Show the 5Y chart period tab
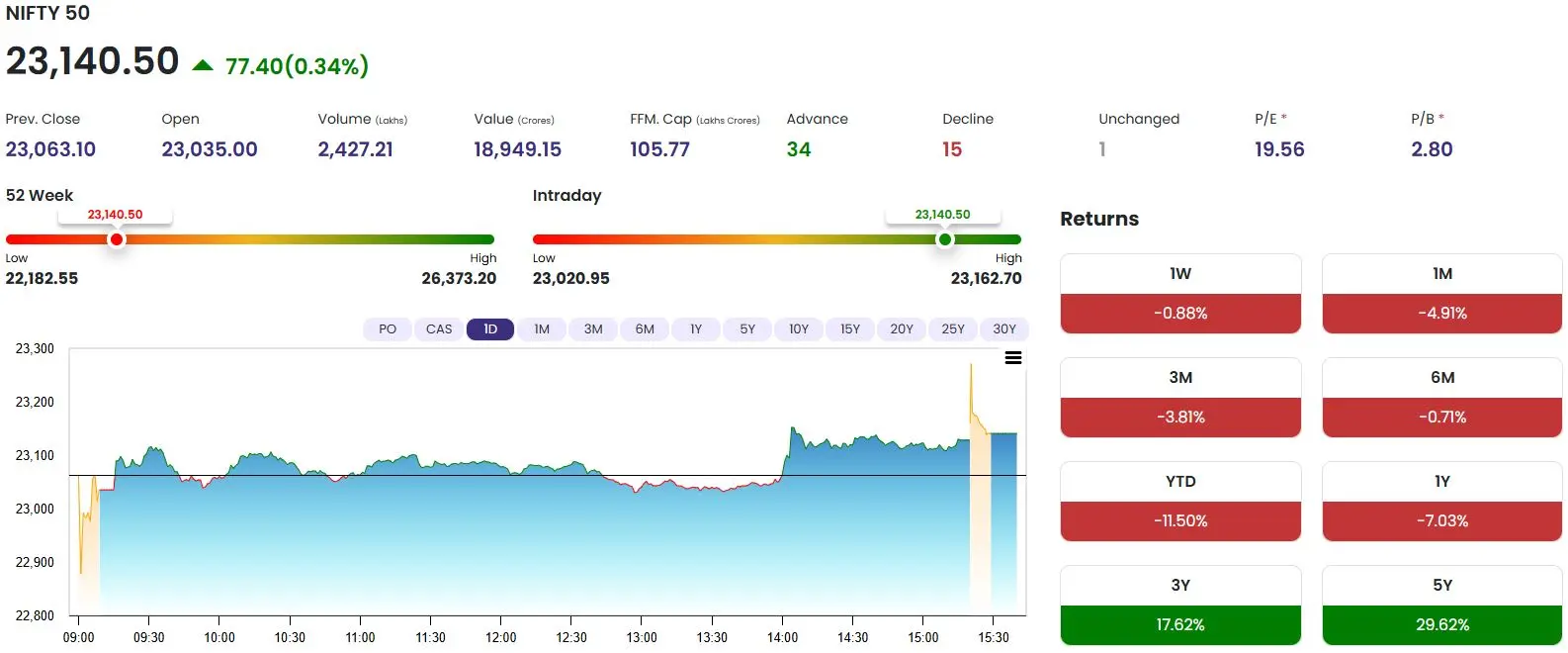Image resolution: width=1568 pixels, height=653 pixels. (x=747, y=329)
